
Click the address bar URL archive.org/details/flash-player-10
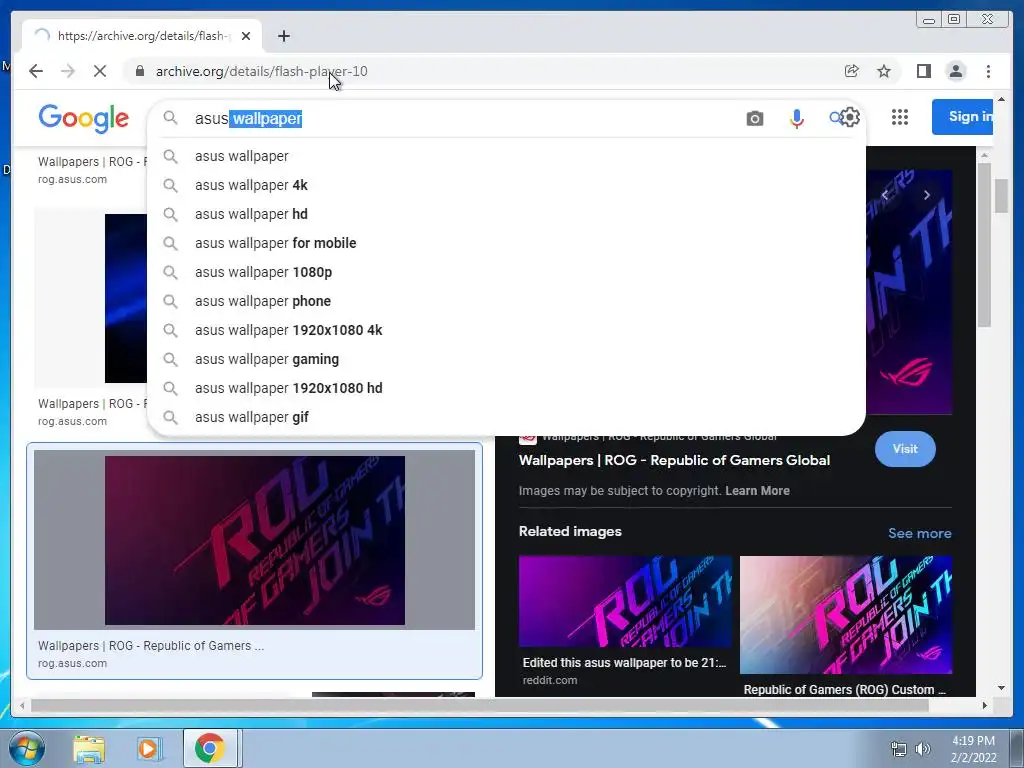[x=261, y=71]
